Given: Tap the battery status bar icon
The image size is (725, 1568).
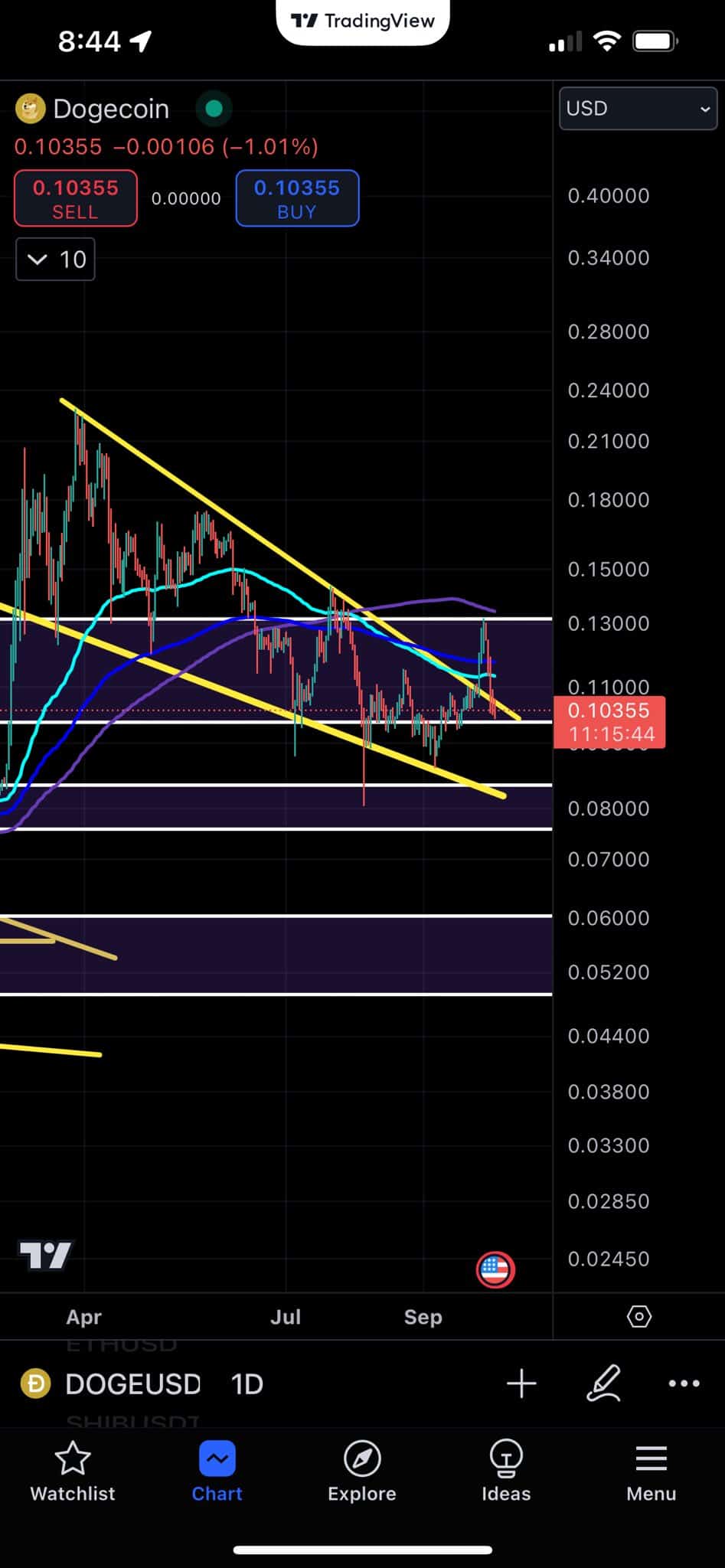Looking at the screenshot, I should [x=655, y=41].
